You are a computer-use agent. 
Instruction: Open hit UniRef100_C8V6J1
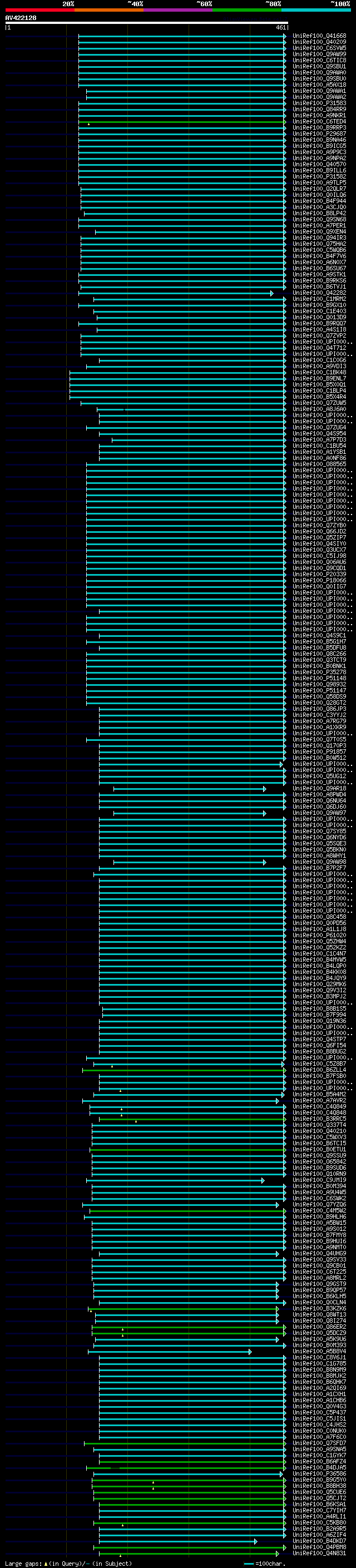[319, 1357]
